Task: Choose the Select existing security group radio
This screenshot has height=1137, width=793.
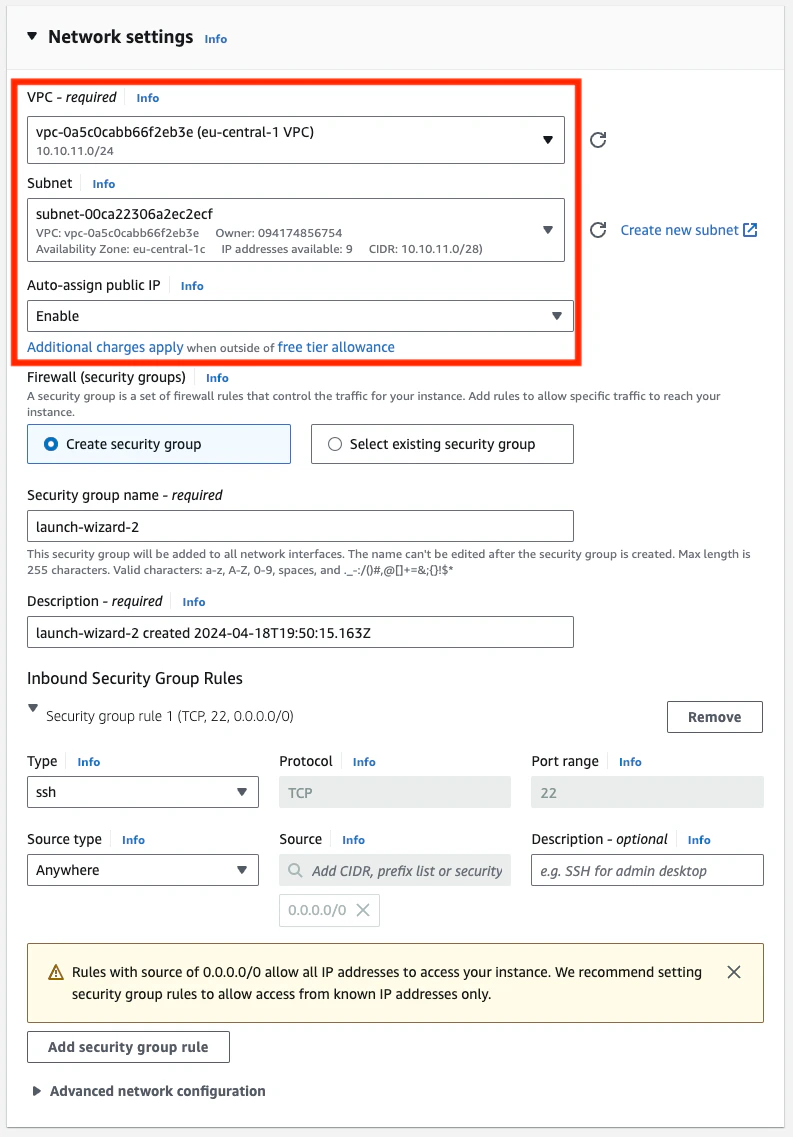Action: pyautogui.click(x=335, y=443)
